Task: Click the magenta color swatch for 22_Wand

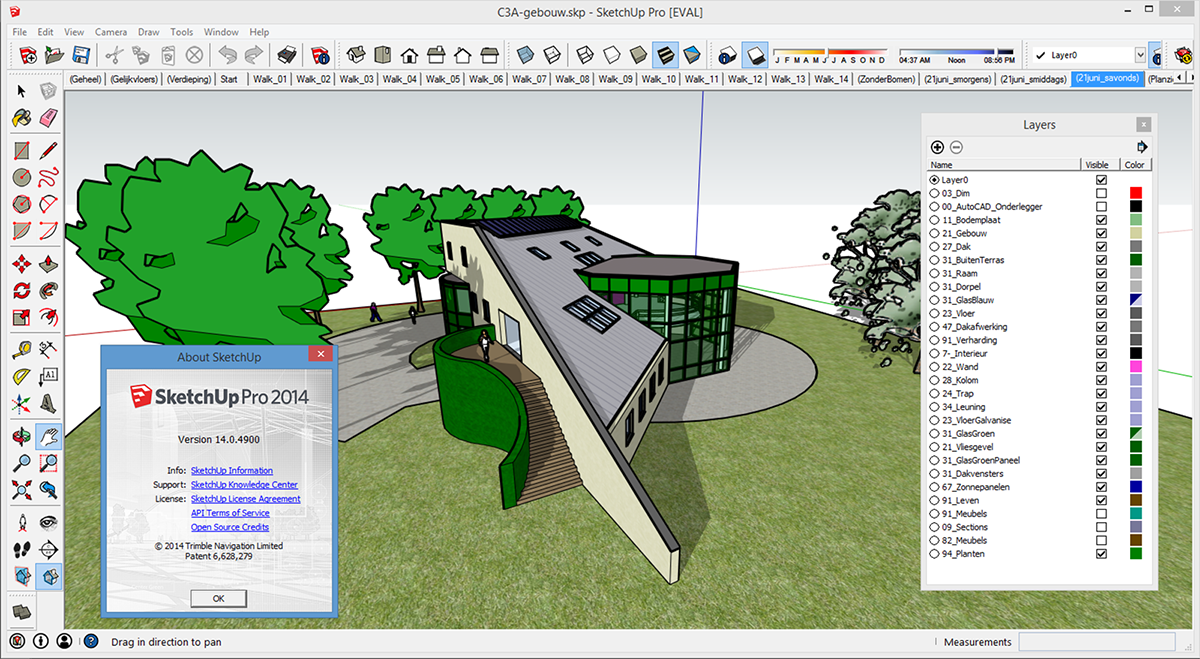Action: [x=1136, y=366]
